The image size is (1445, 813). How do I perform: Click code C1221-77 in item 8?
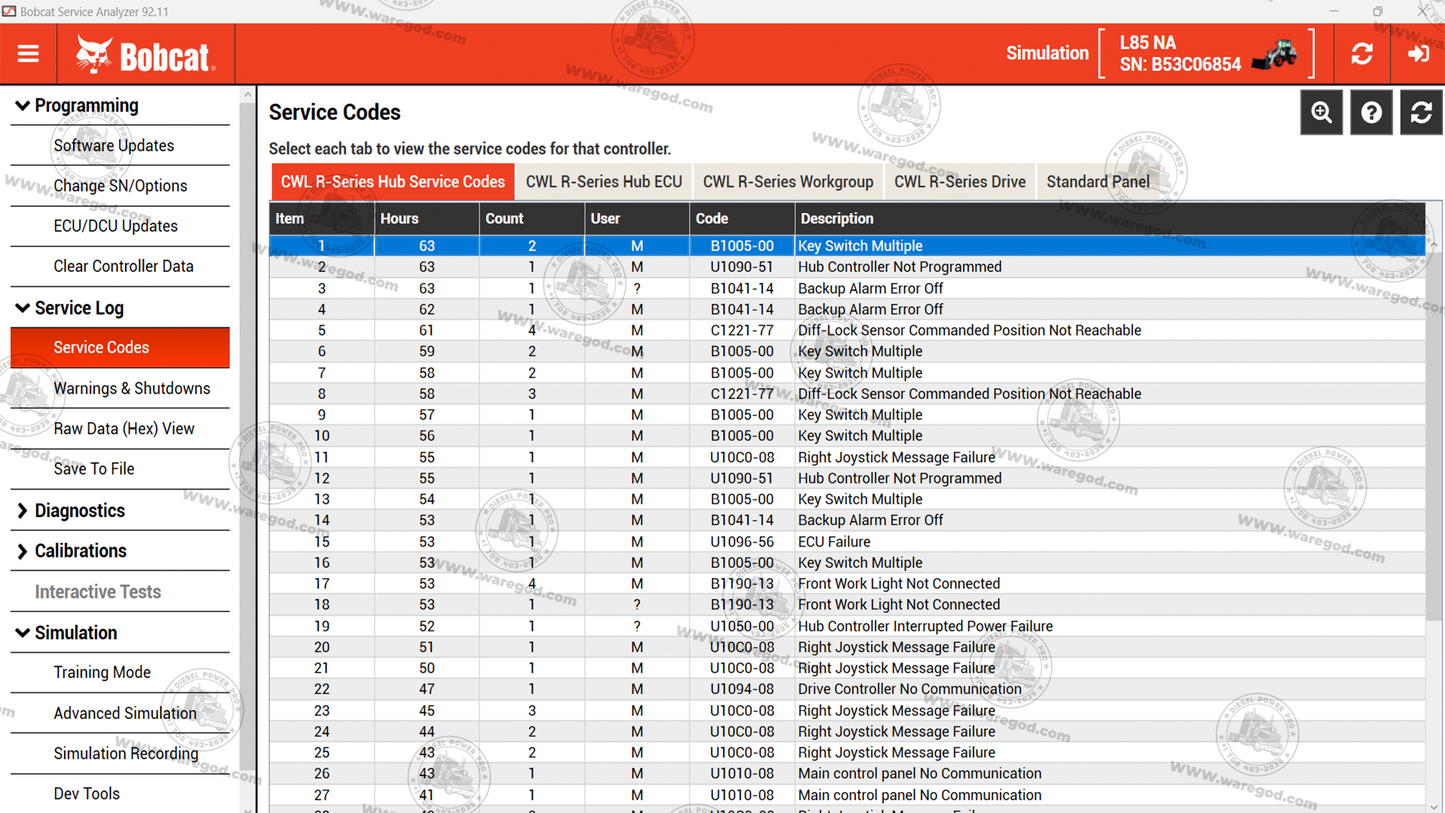coord(742,394)
